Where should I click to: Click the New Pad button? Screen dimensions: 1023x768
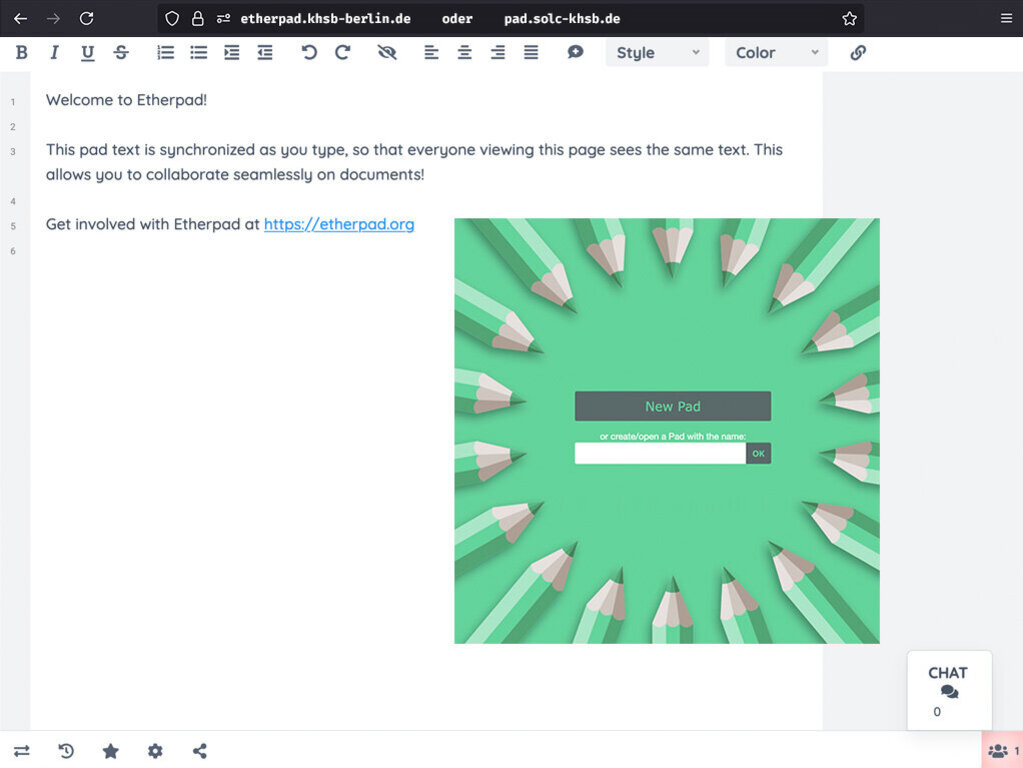[x=673, y=407]
